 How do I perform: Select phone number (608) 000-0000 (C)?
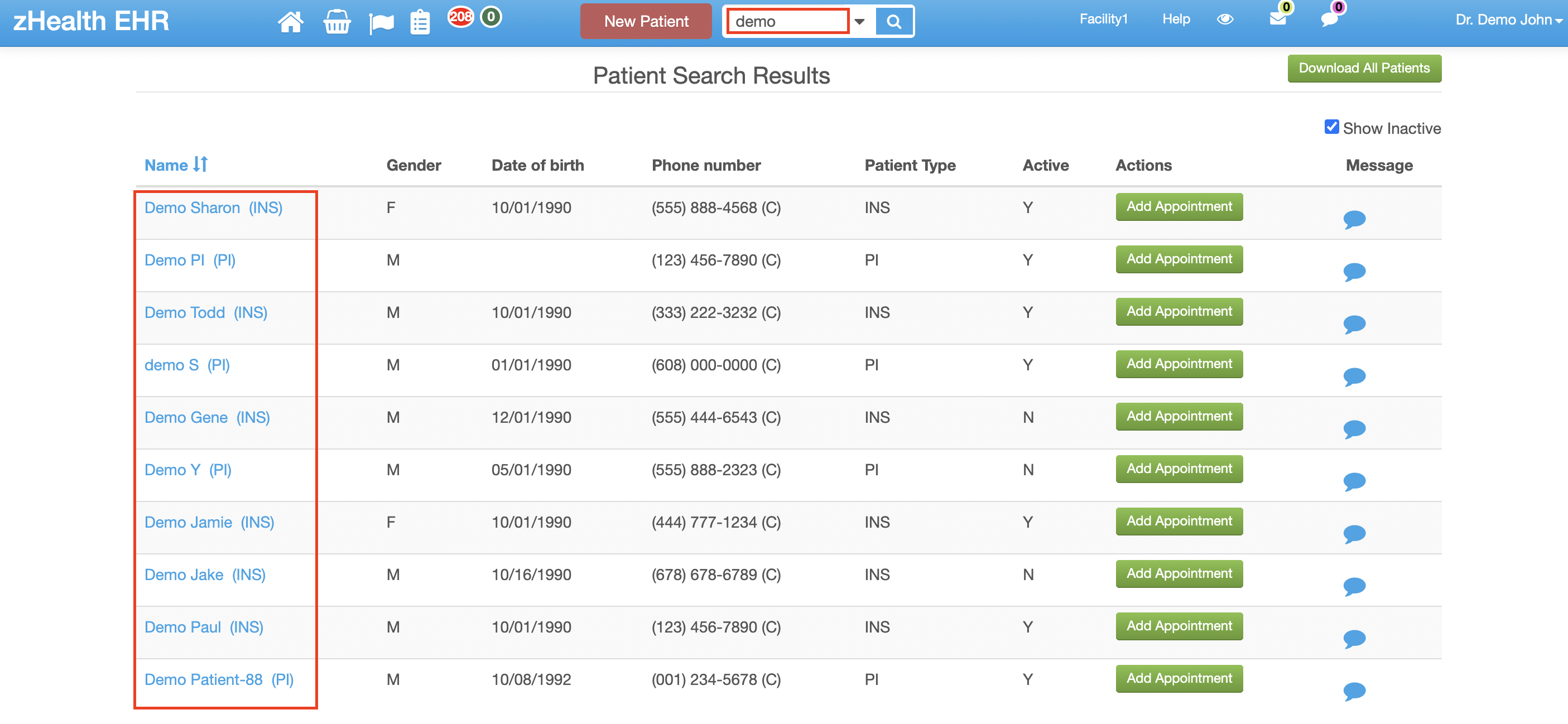tap(716, 364)
